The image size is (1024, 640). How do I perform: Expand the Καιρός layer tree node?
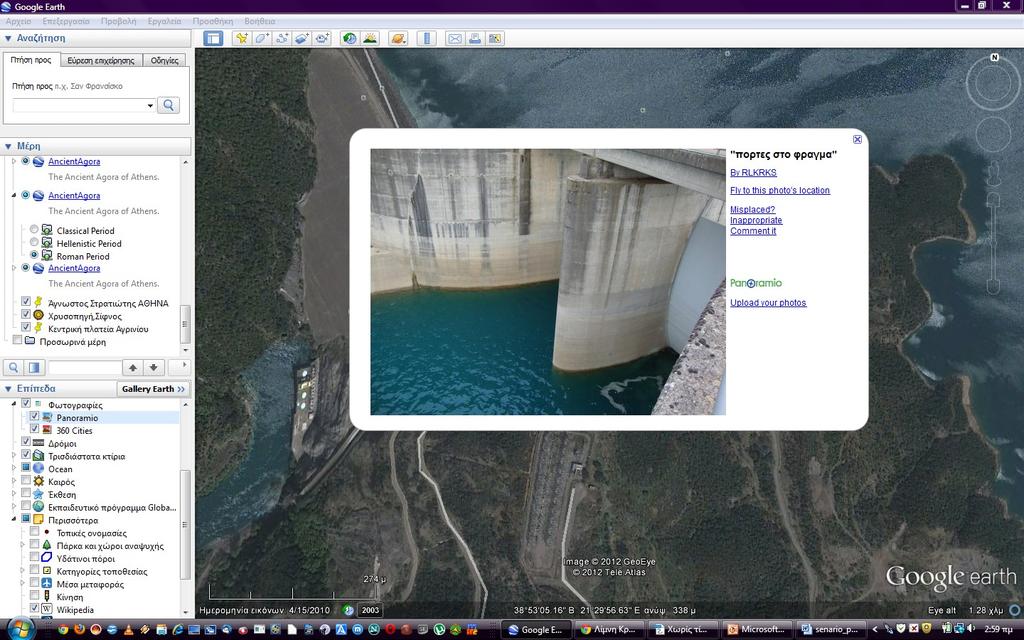[x=14, y=481]
